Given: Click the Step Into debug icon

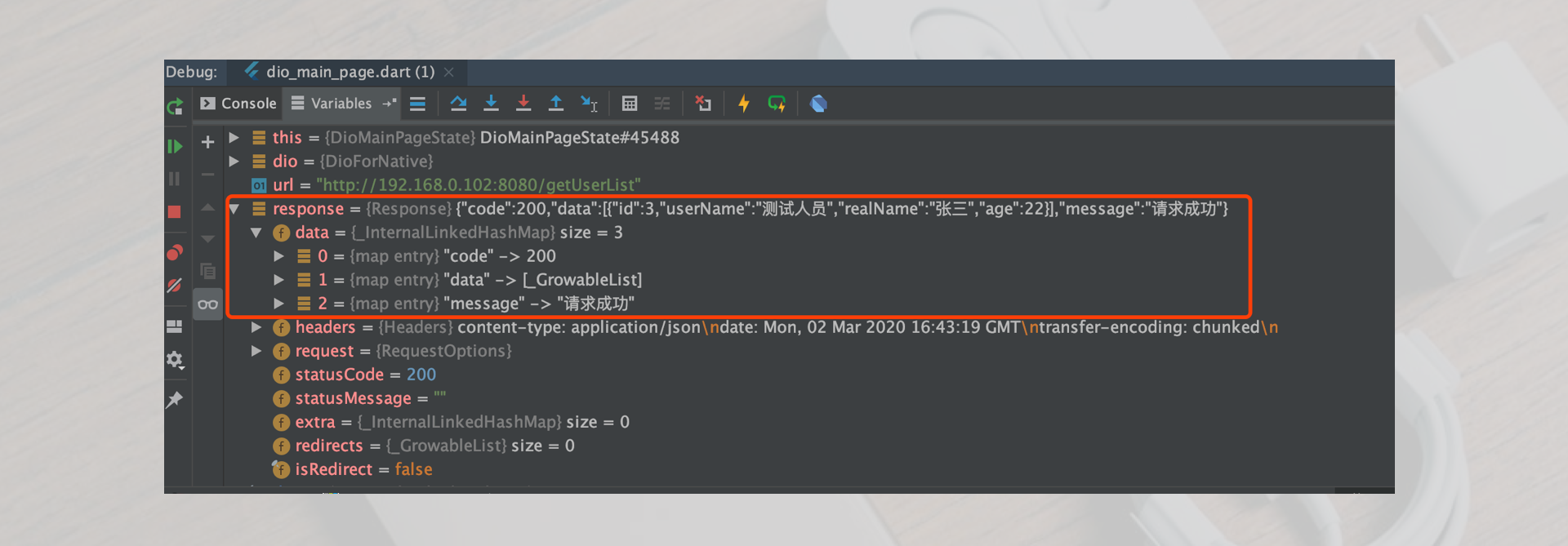Looking at the screenshot, I should tap(491, 104).
